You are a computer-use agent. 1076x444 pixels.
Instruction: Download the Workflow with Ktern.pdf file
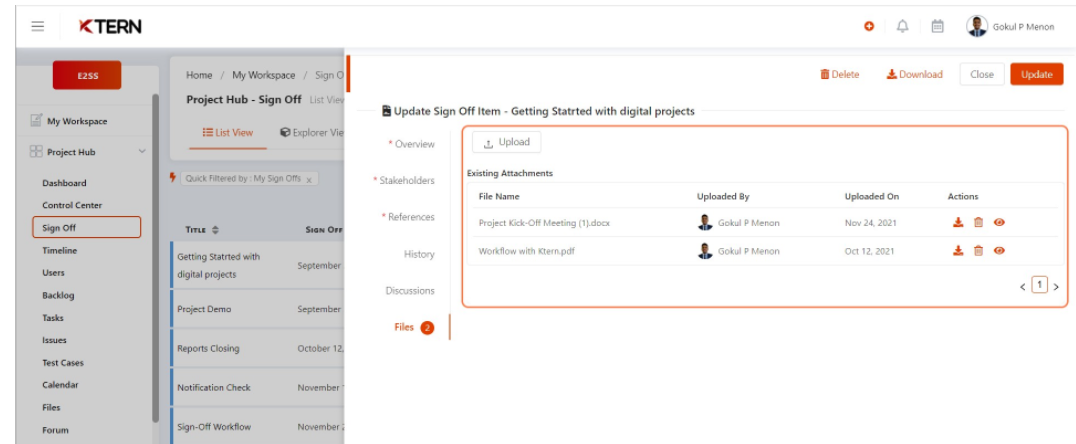959,251
